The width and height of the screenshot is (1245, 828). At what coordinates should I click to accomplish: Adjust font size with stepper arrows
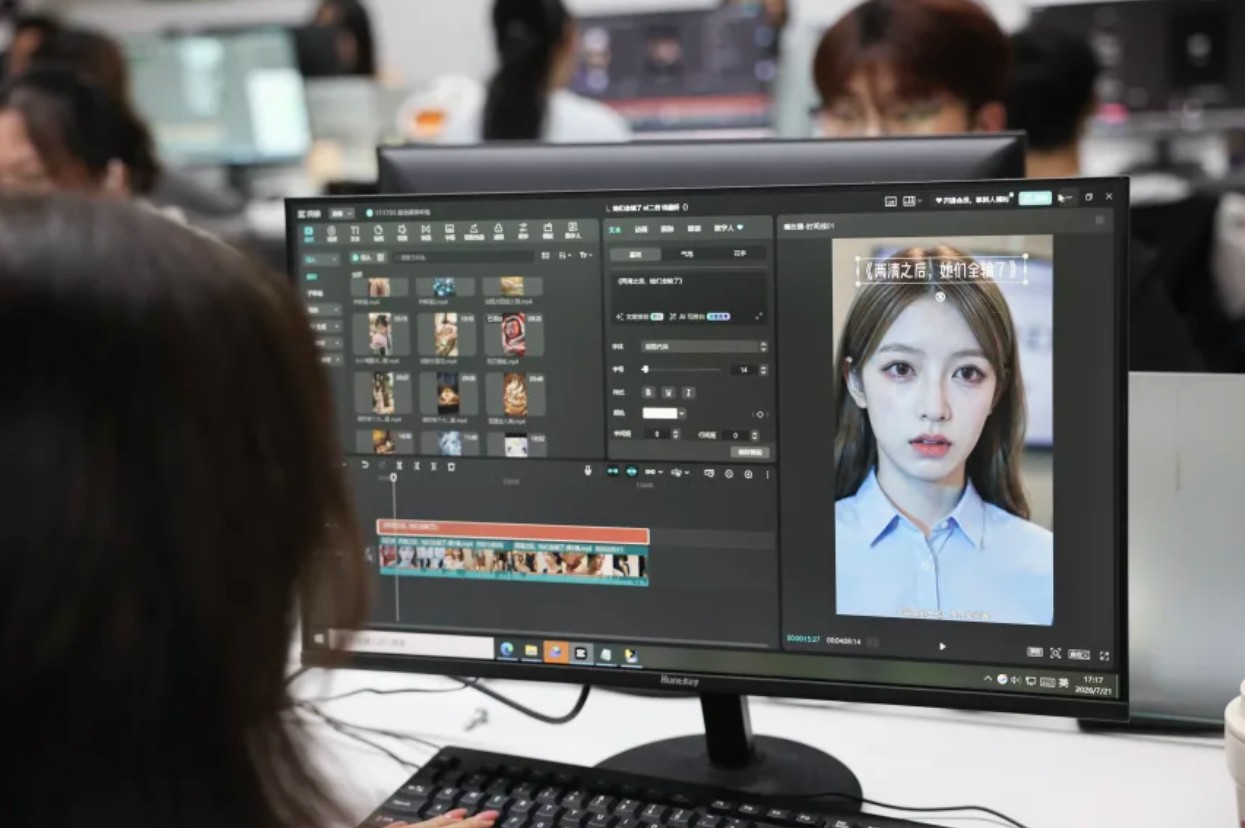(764, 370)
